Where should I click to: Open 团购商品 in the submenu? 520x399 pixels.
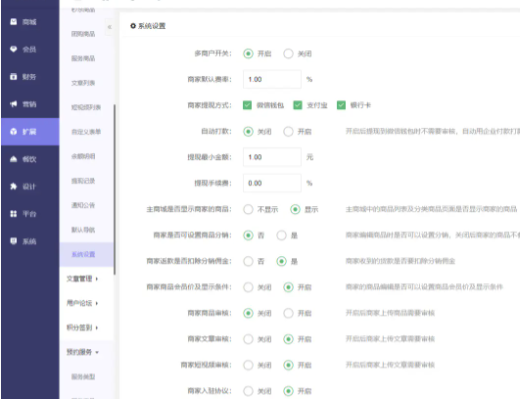[x=83, y=34]
